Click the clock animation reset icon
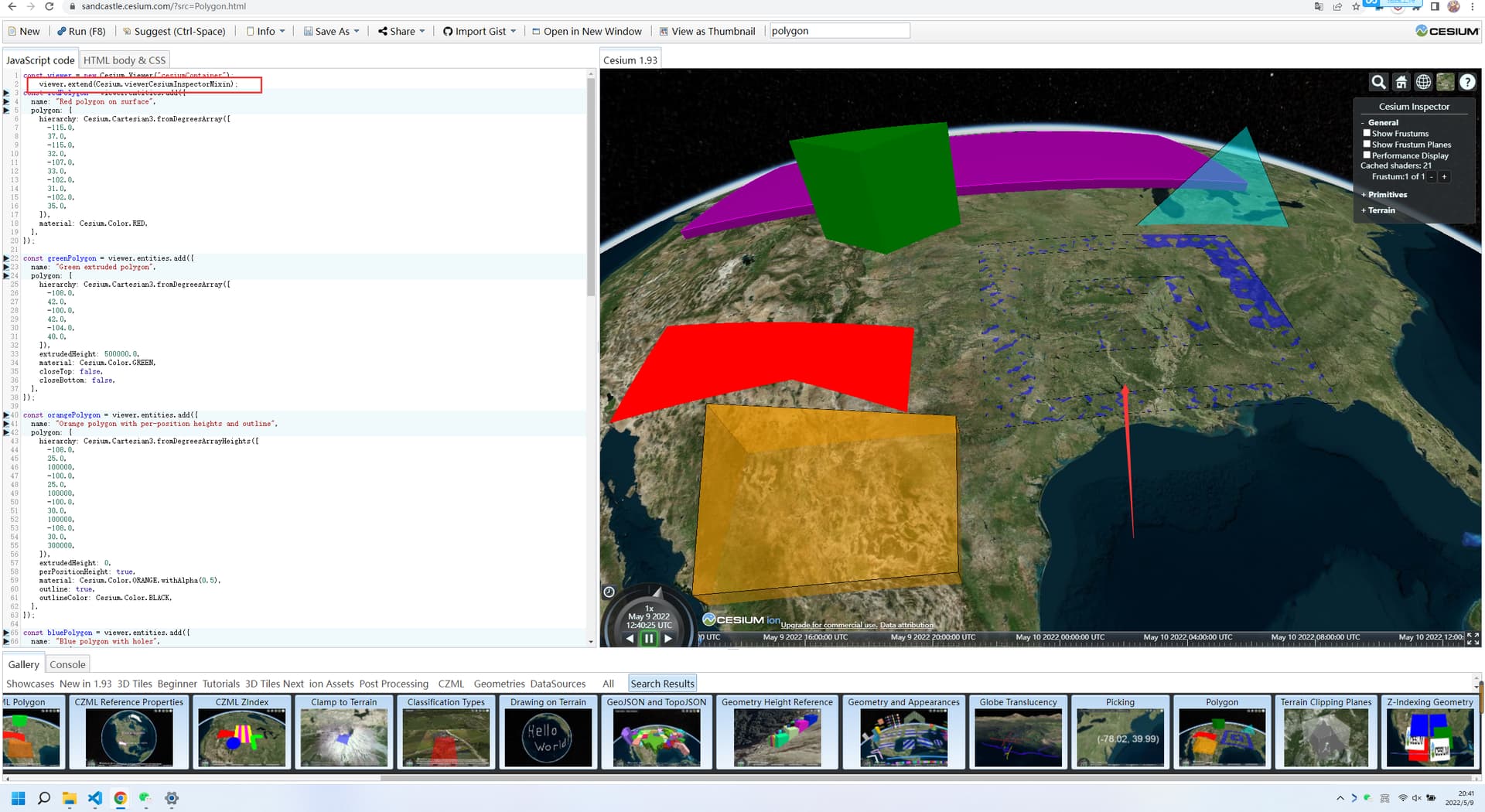 [x=609, y=592]
